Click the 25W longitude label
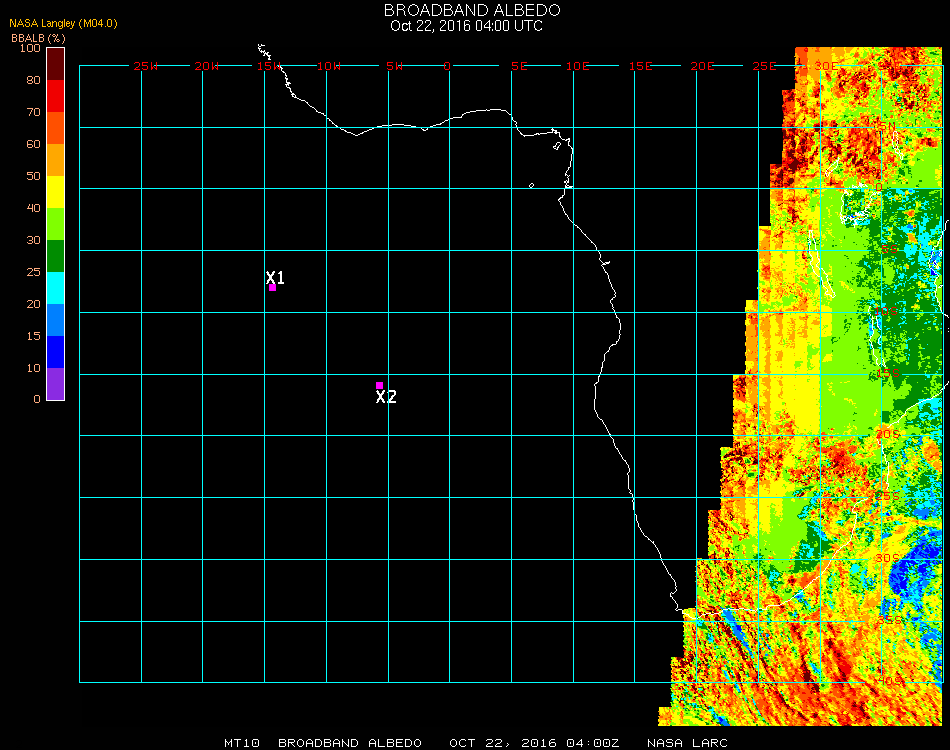The width and height of the screenshot is (950, 750). (145, 66)
